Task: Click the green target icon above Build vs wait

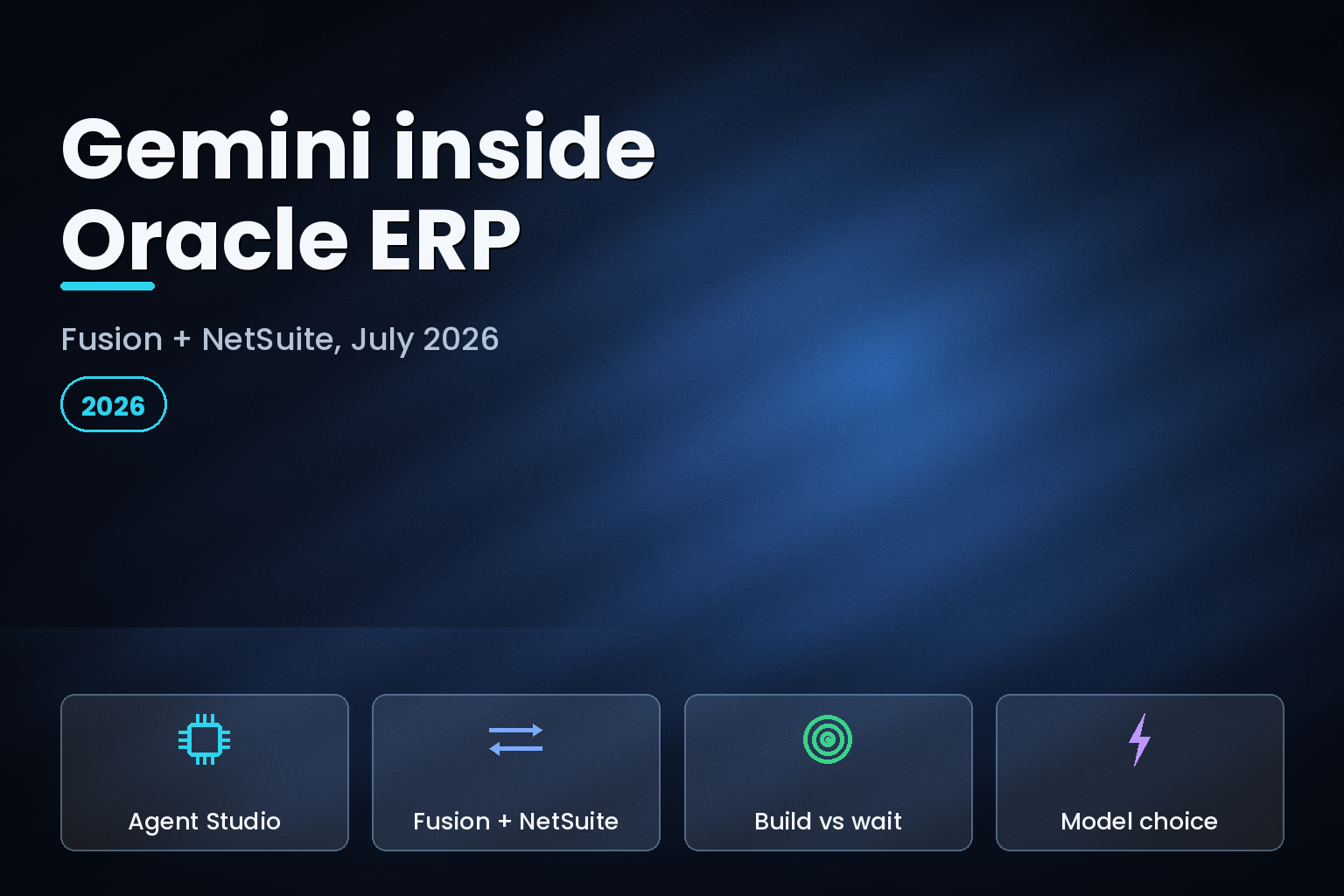Action: click(x=828, y=739)
